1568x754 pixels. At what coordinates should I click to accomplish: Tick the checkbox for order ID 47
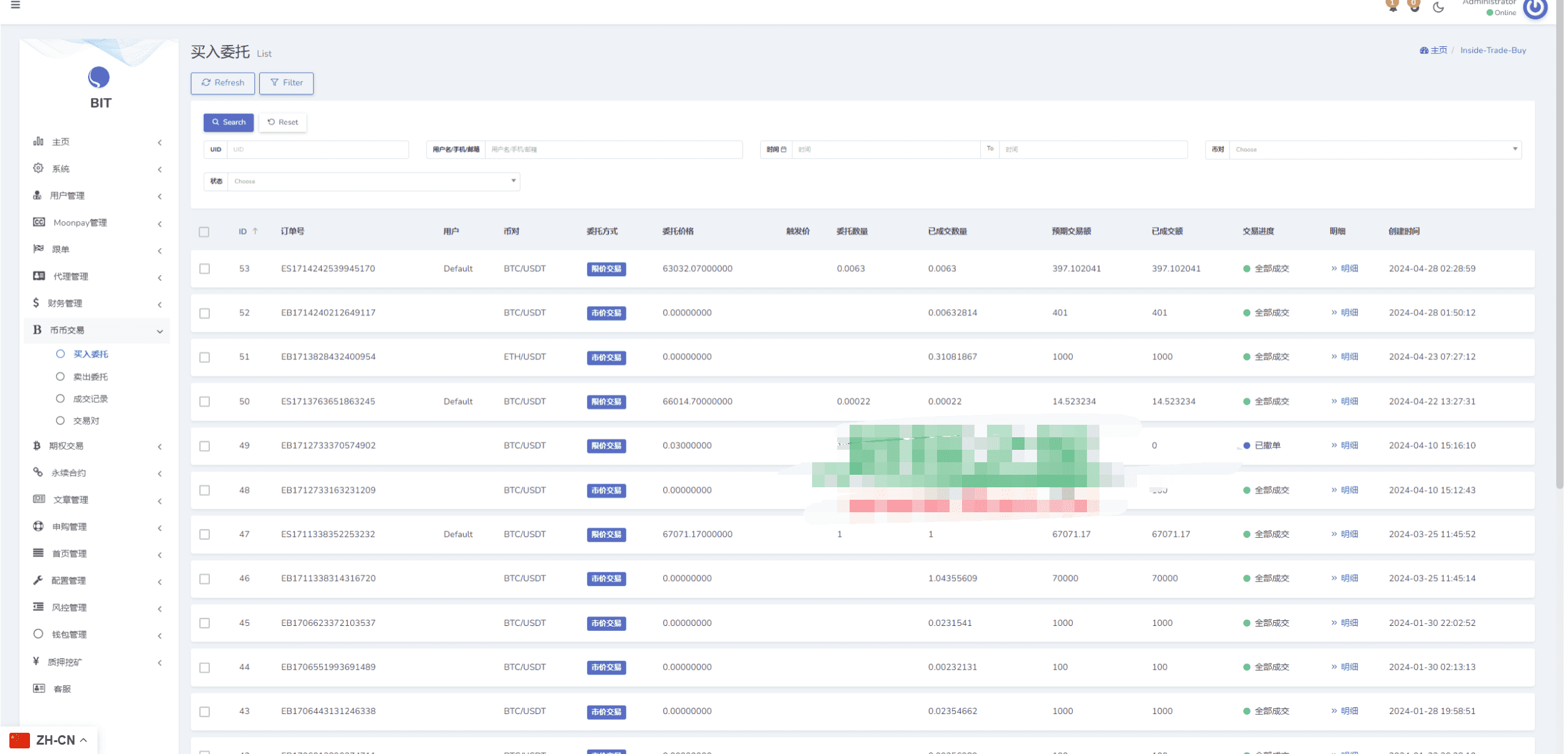point(204,534)
